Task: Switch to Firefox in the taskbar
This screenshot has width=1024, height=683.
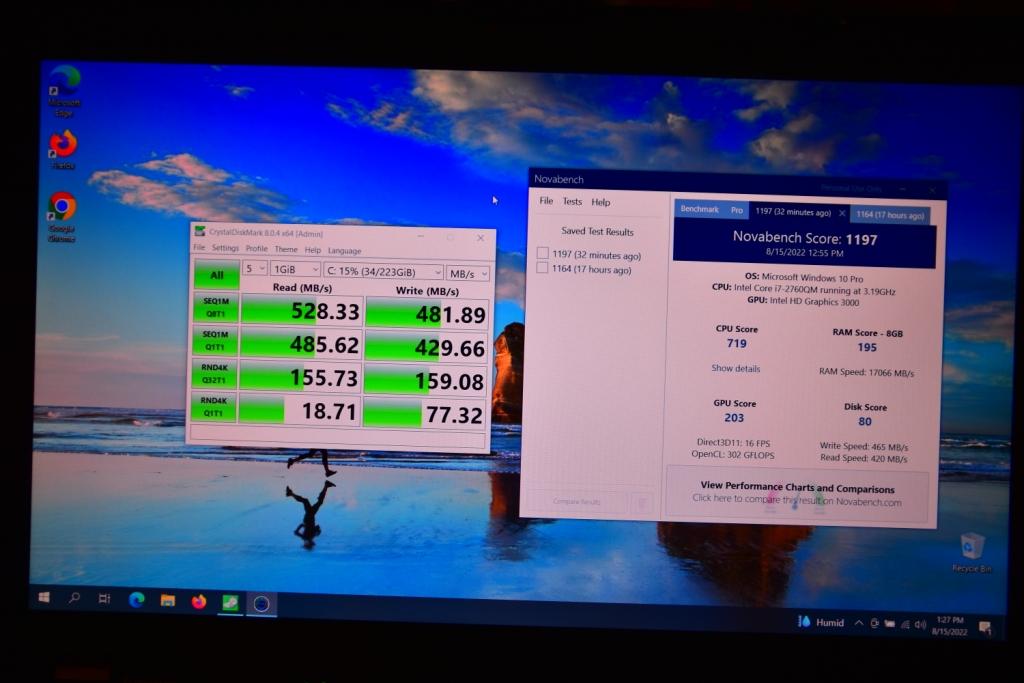Action: [199, 601]
